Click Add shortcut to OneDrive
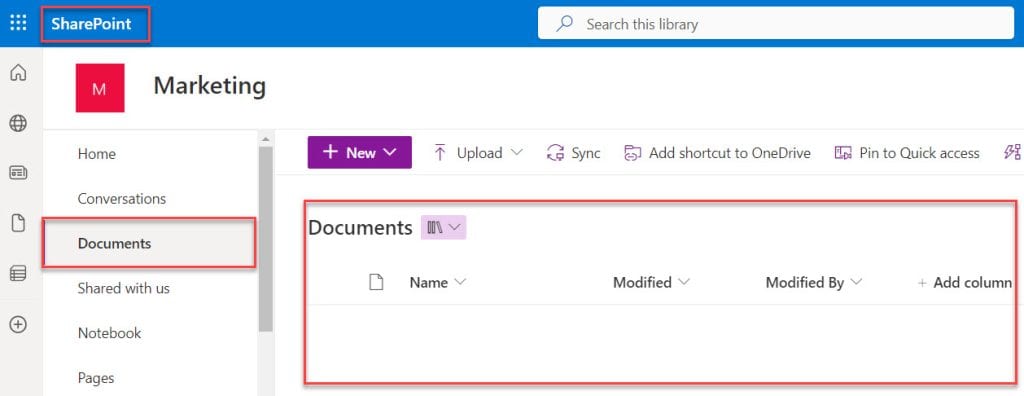The width and height of the screenshot is (1024, 396). pos(717,153)
